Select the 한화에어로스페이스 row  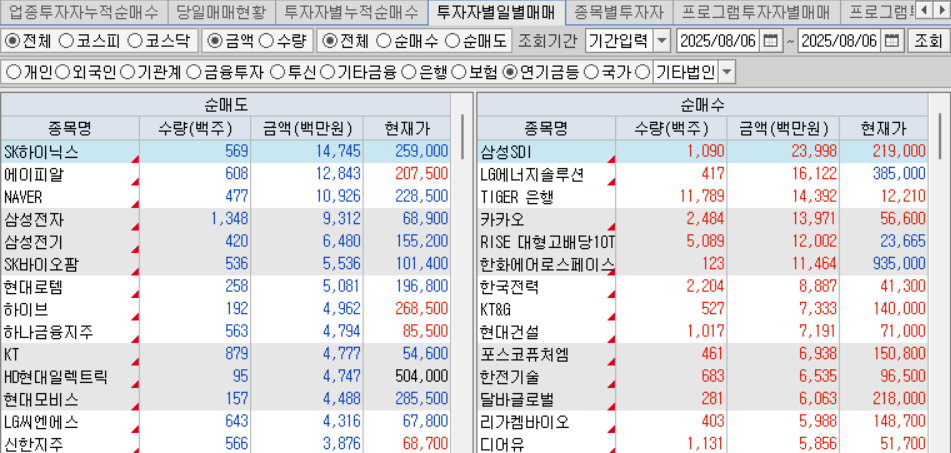(x=702, y=264)
